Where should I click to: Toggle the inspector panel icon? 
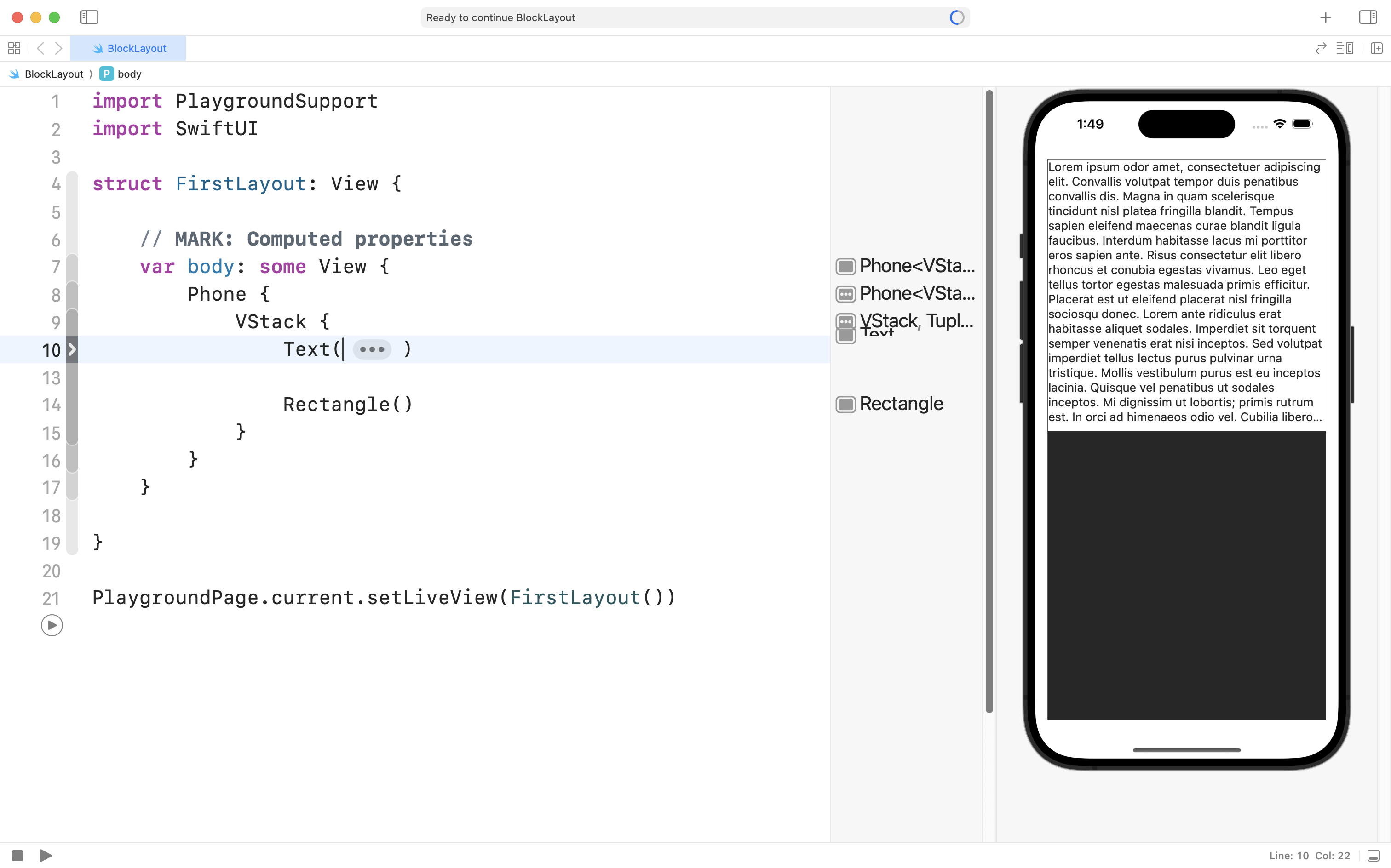point(1368,17)
